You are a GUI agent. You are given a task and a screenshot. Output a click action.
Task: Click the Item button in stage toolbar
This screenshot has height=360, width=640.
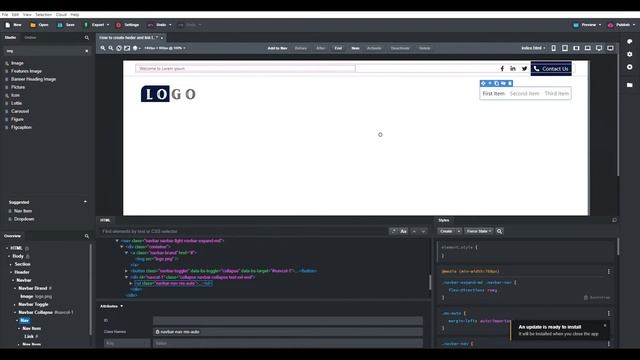[355, 48]
